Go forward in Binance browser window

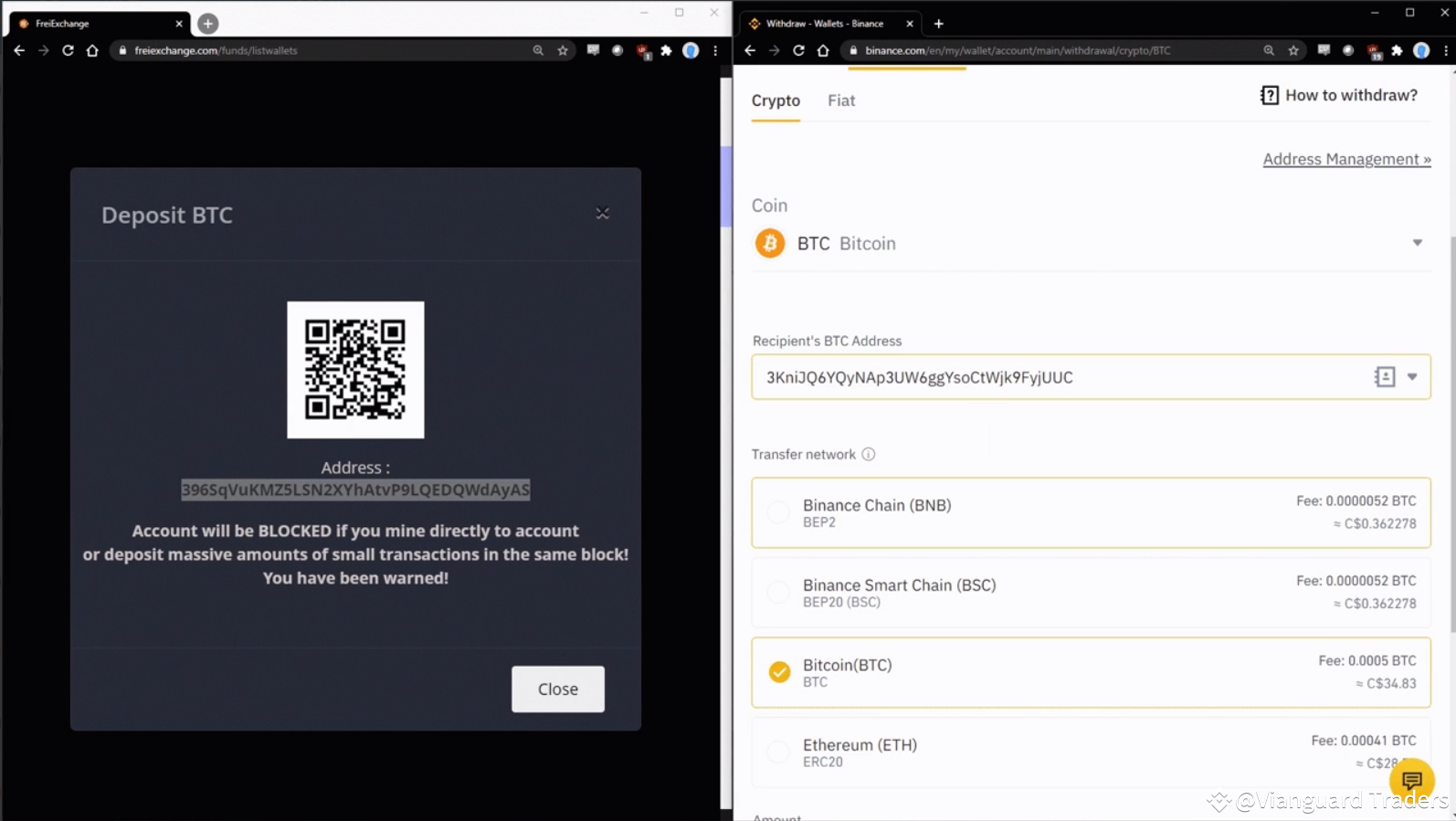774,50
